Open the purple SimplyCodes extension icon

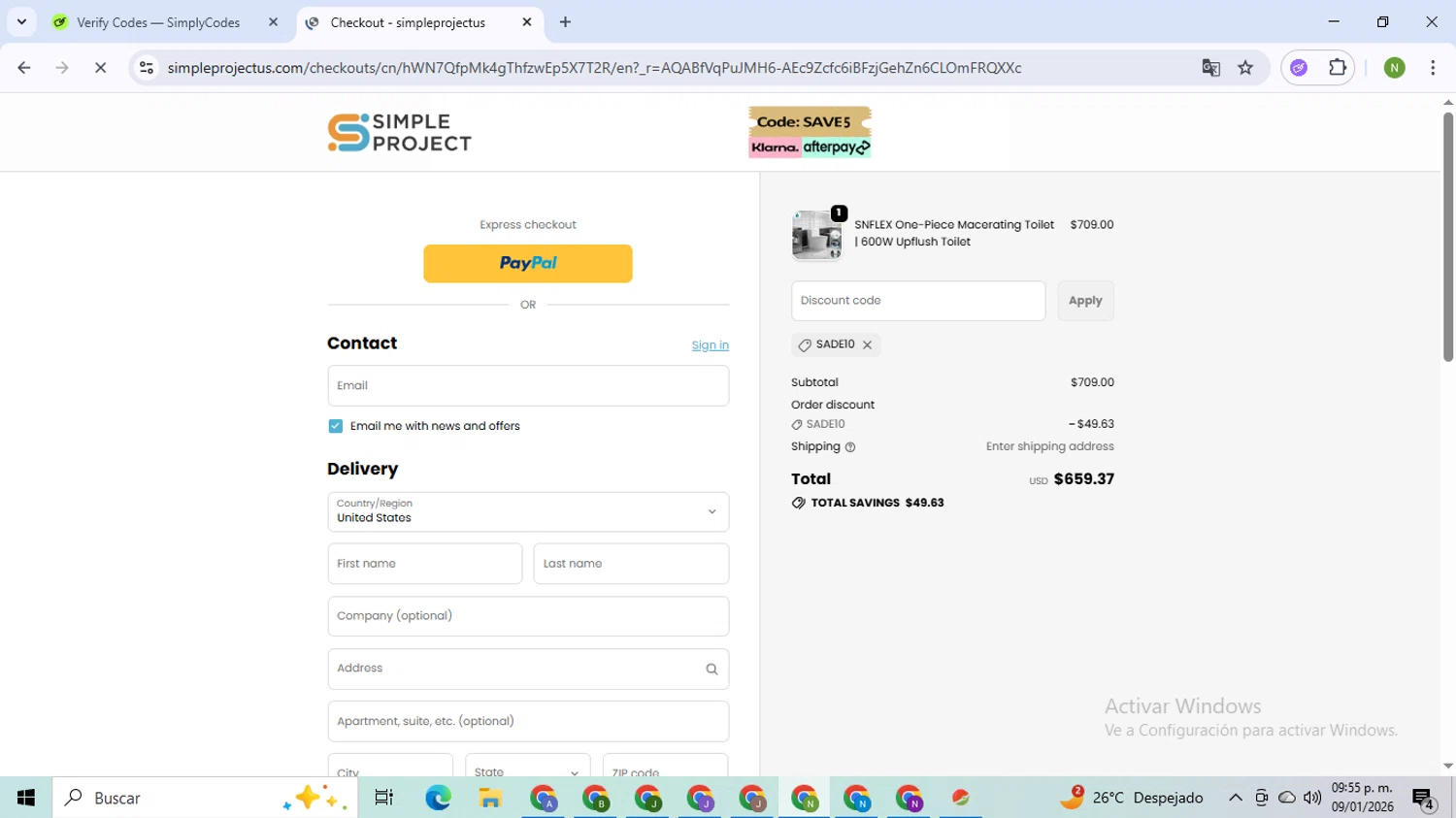point(1299,68)
